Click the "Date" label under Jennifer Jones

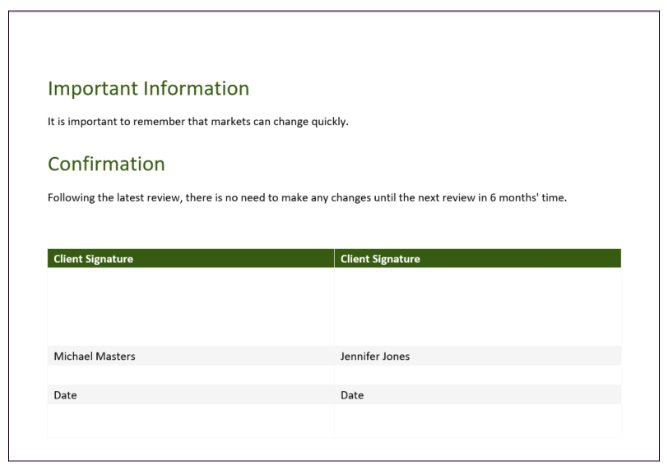(x=352, y=395)
